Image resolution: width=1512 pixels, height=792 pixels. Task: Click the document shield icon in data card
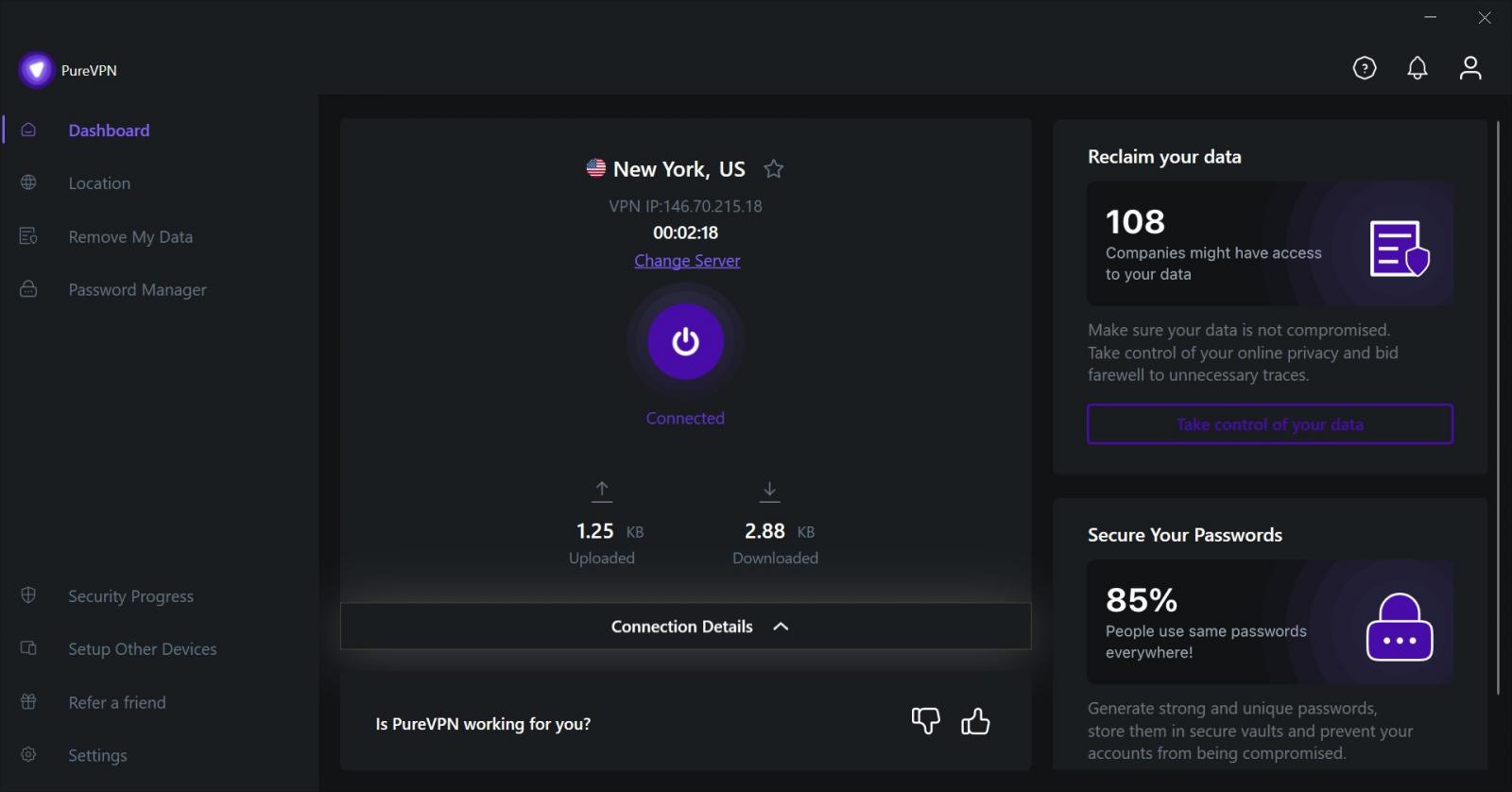pyautogui.click(x=1400, y=249)
